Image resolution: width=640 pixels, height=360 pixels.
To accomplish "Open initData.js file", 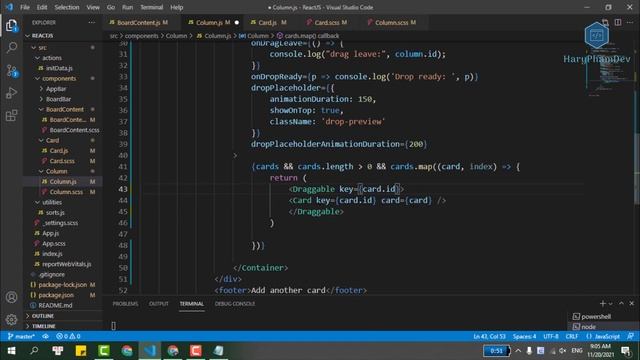I will 59,68.
